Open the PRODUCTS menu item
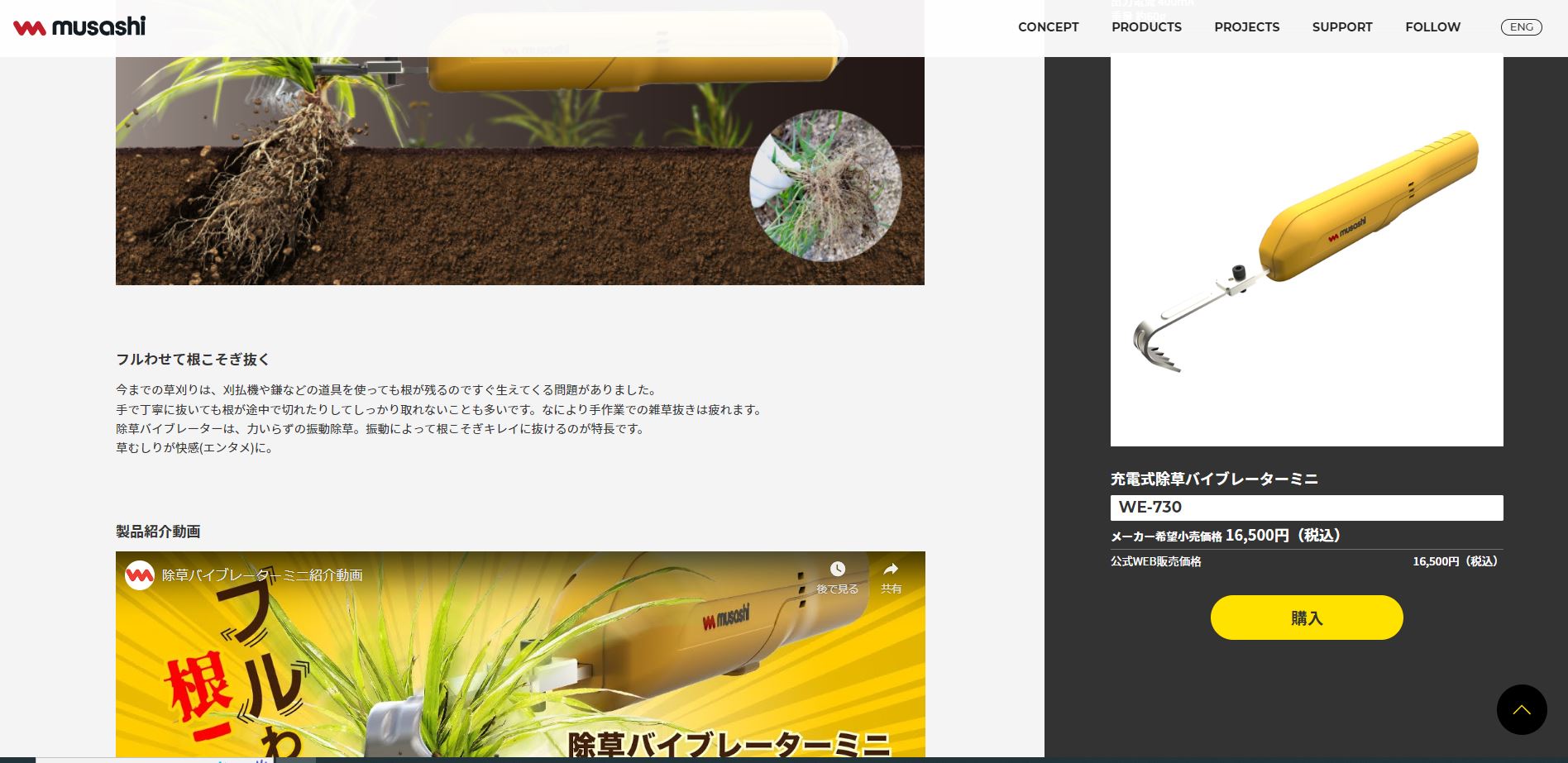1568x763 pixels. 1146,27
